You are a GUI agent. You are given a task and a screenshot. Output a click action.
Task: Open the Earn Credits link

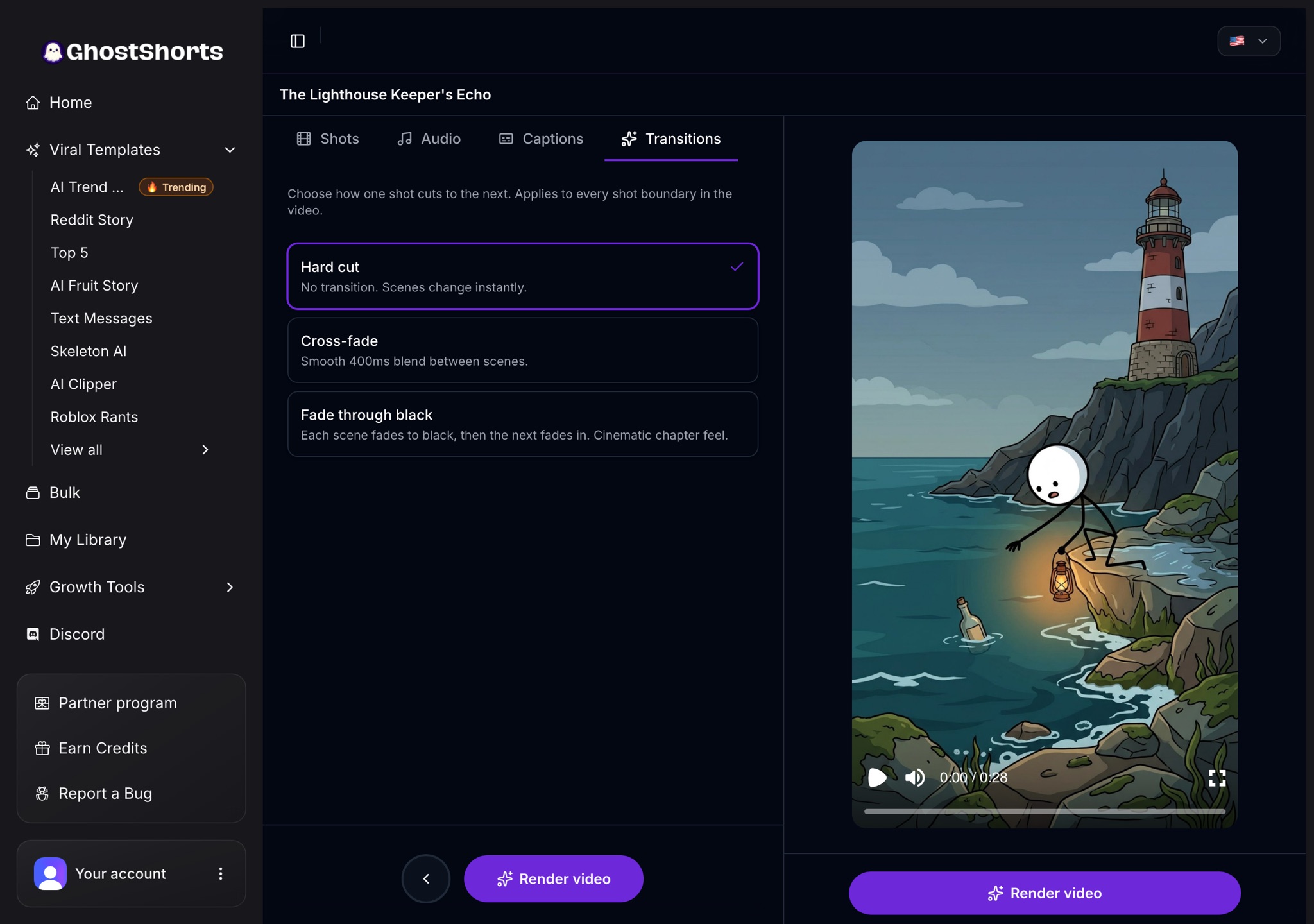(103, 748)
